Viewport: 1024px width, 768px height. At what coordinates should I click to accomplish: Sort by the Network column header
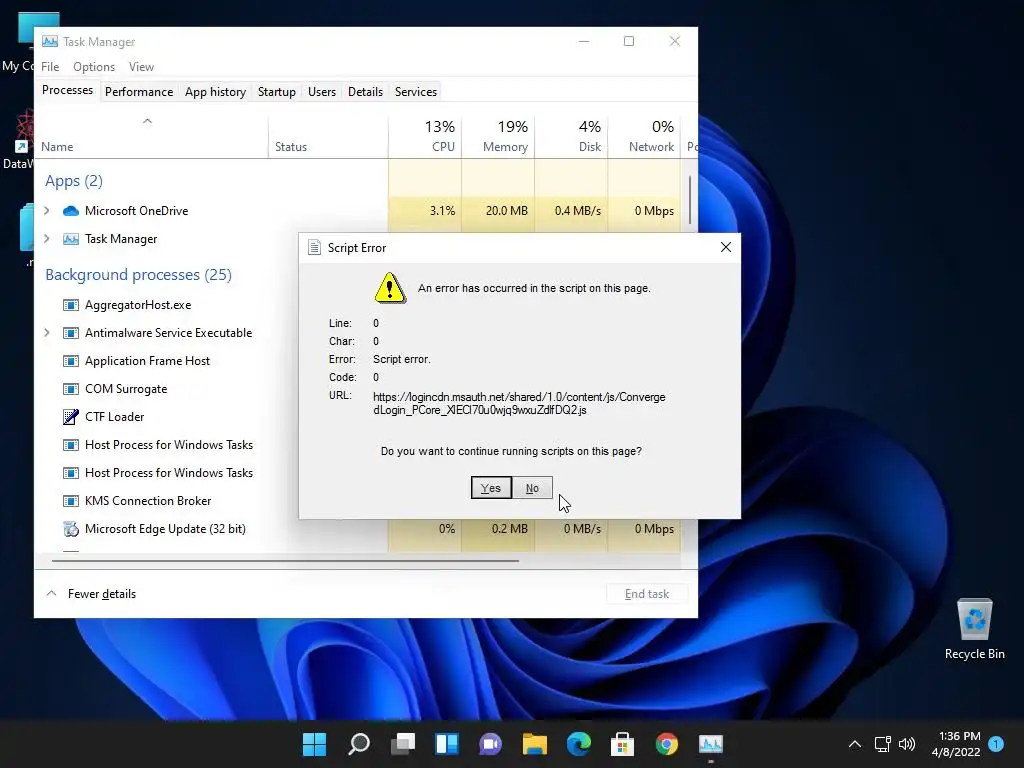[645, 136]
